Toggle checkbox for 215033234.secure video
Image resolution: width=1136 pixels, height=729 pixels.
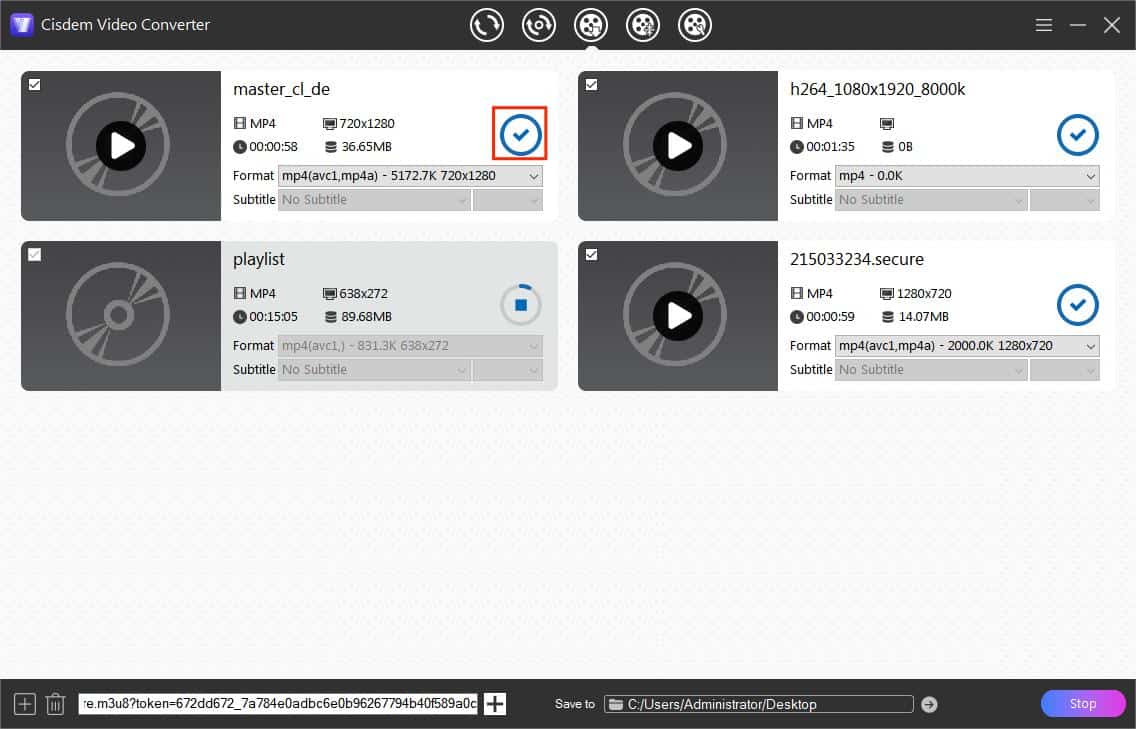(x=591, y=254)
